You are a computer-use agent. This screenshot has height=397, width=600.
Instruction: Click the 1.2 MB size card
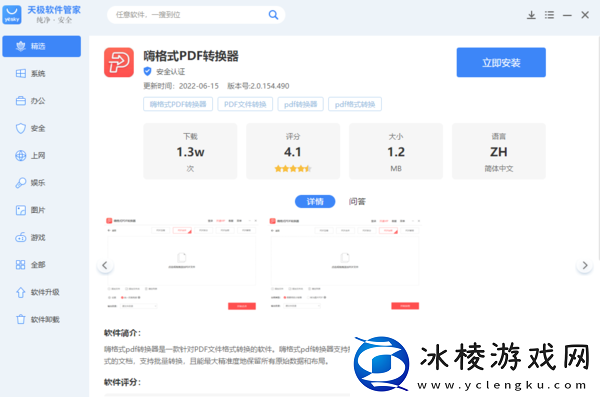tap(396, 151)
